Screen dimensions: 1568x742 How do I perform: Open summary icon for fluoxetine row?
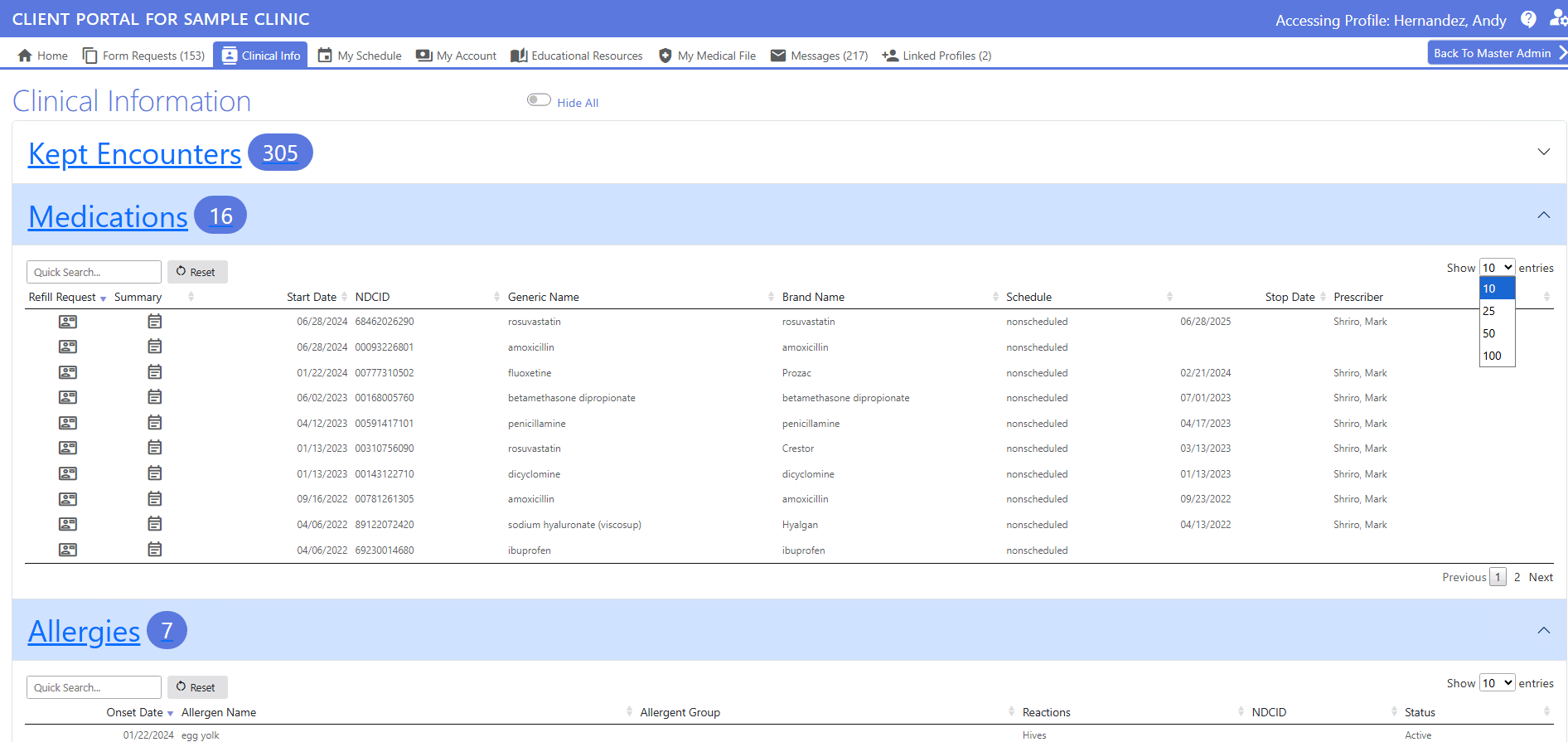pos(155,371)
